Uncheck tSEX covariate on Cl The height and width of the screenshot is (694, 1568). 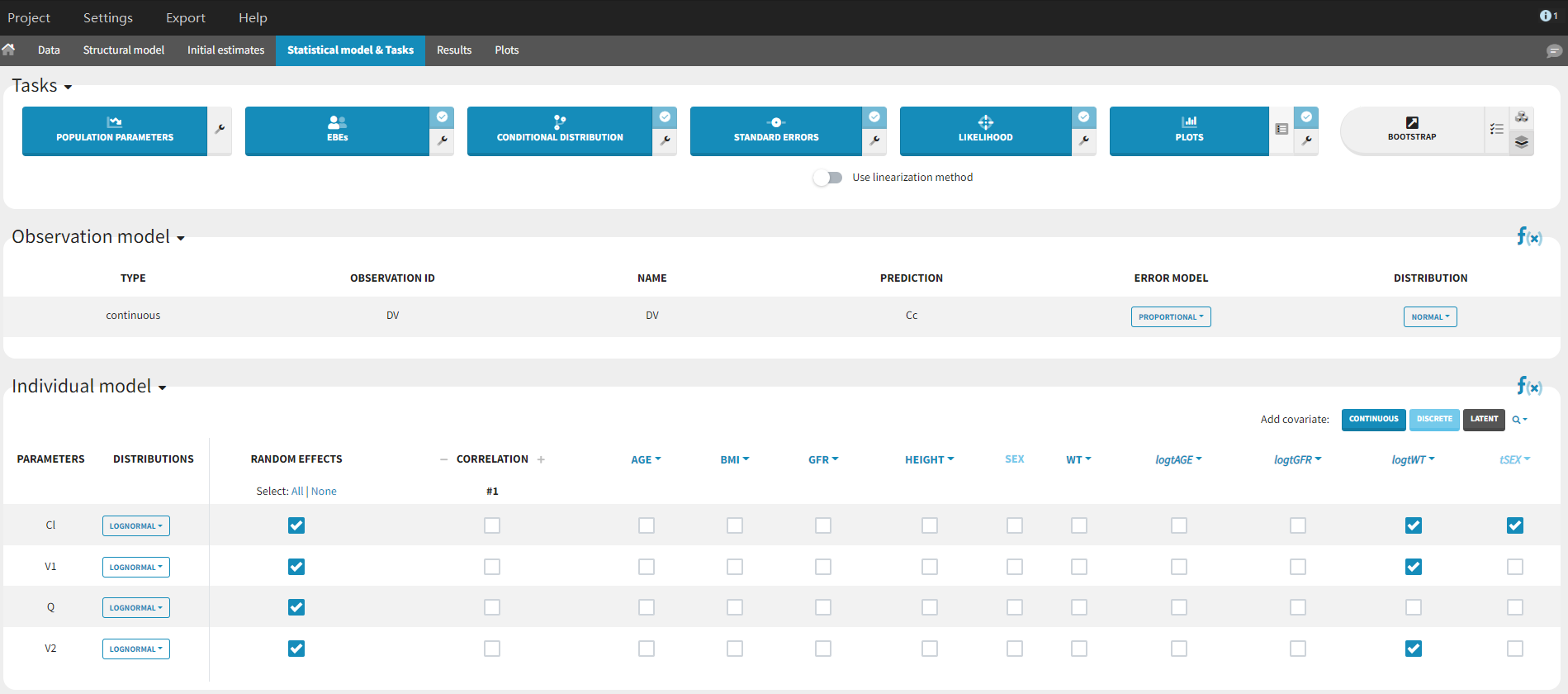1515,525
